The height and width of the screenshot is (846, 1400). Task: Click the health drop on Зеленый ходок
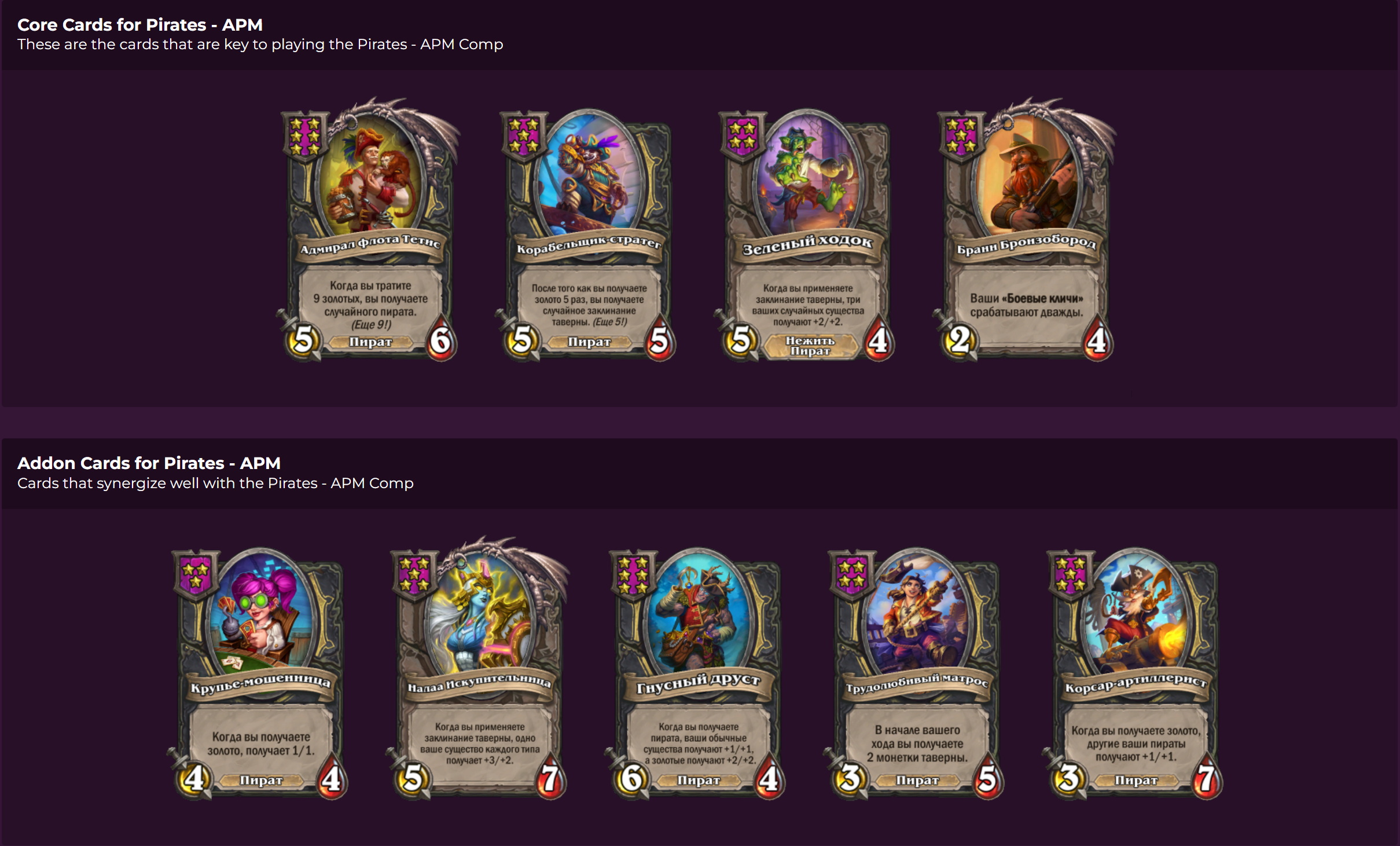coord(879,339)
